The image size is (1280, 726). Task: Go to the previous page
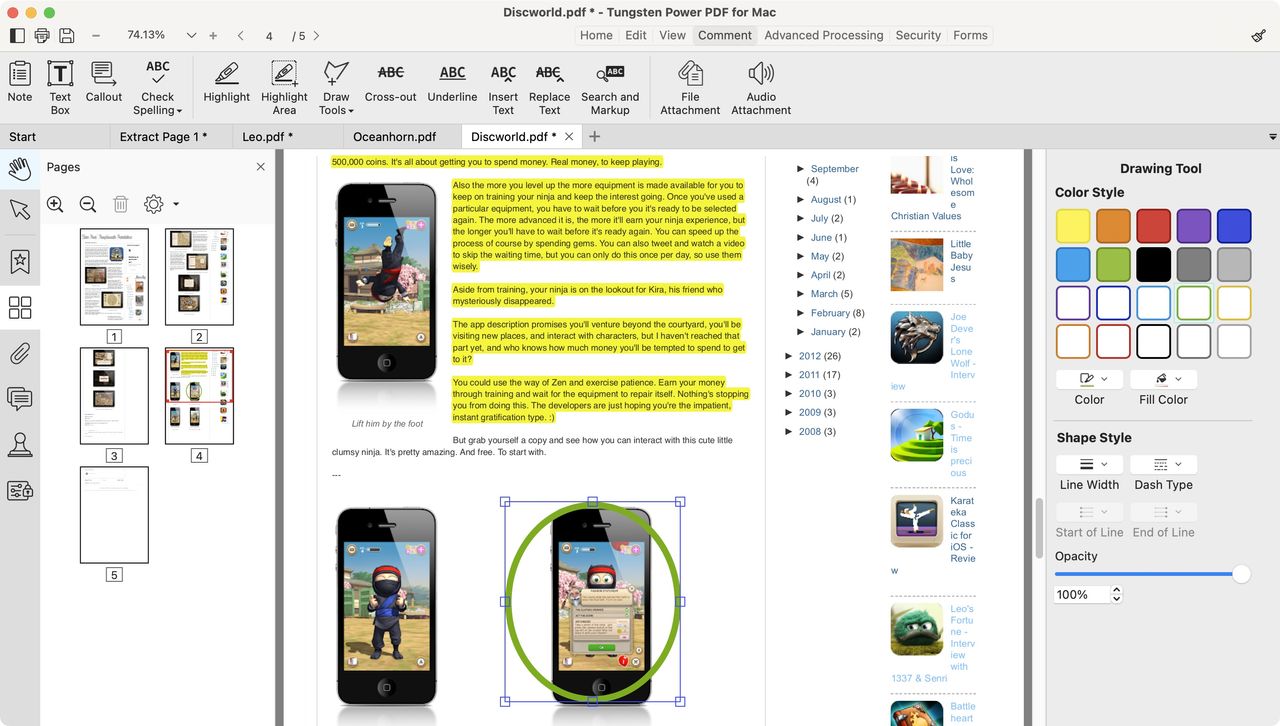click(x=240, y=35)
